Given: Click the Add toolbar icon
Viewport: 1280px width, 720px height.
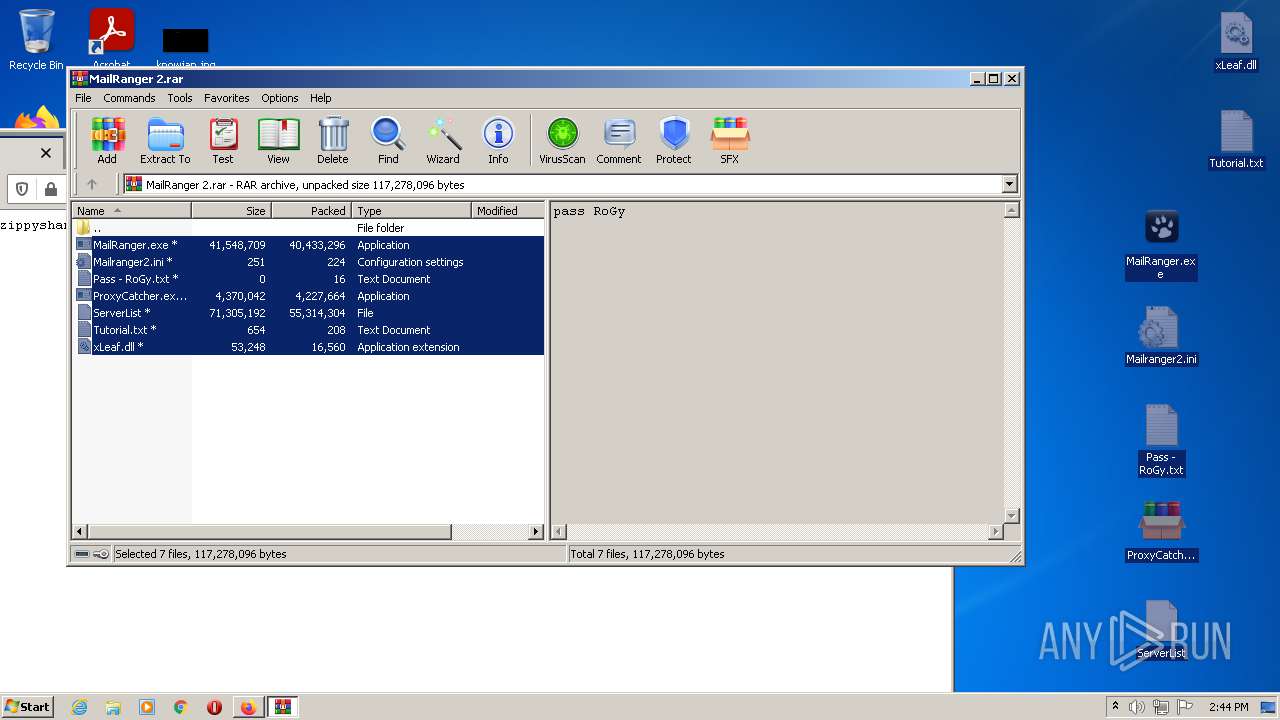Looking at the screenshot, I should coord(107,141).
